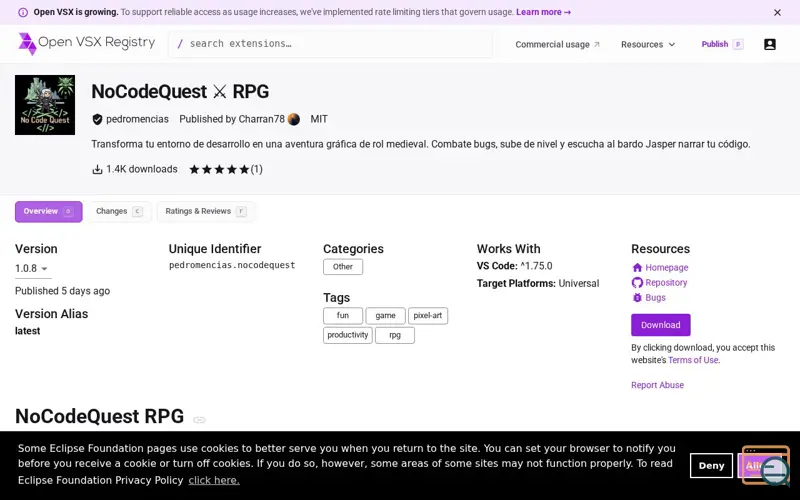
Task: Dismiss the Open VSX growing banner
Action: [777, 12]
